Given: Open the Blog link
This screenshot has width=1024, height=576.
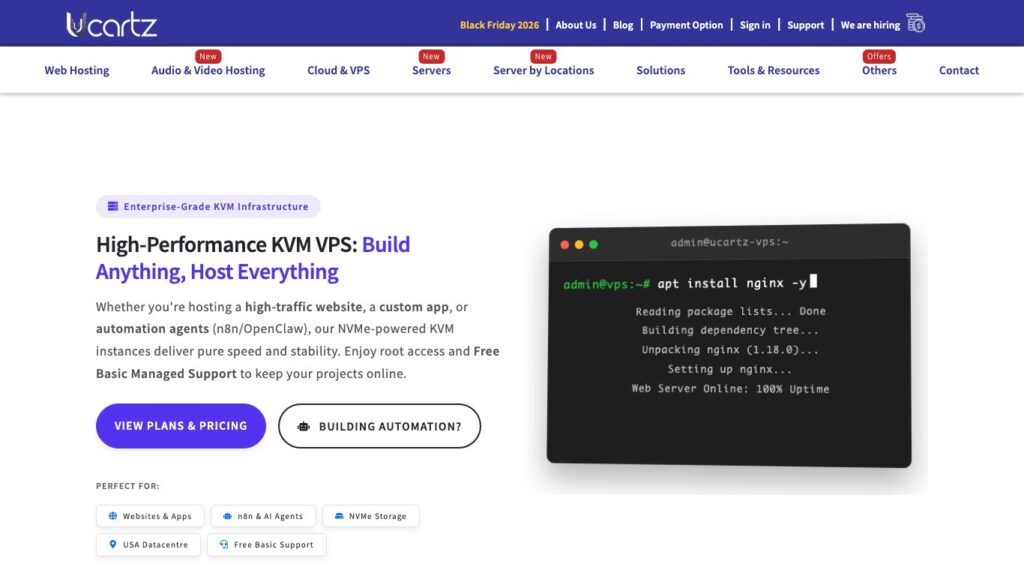Looking at the screenshot, I should (x=623, y=25).
